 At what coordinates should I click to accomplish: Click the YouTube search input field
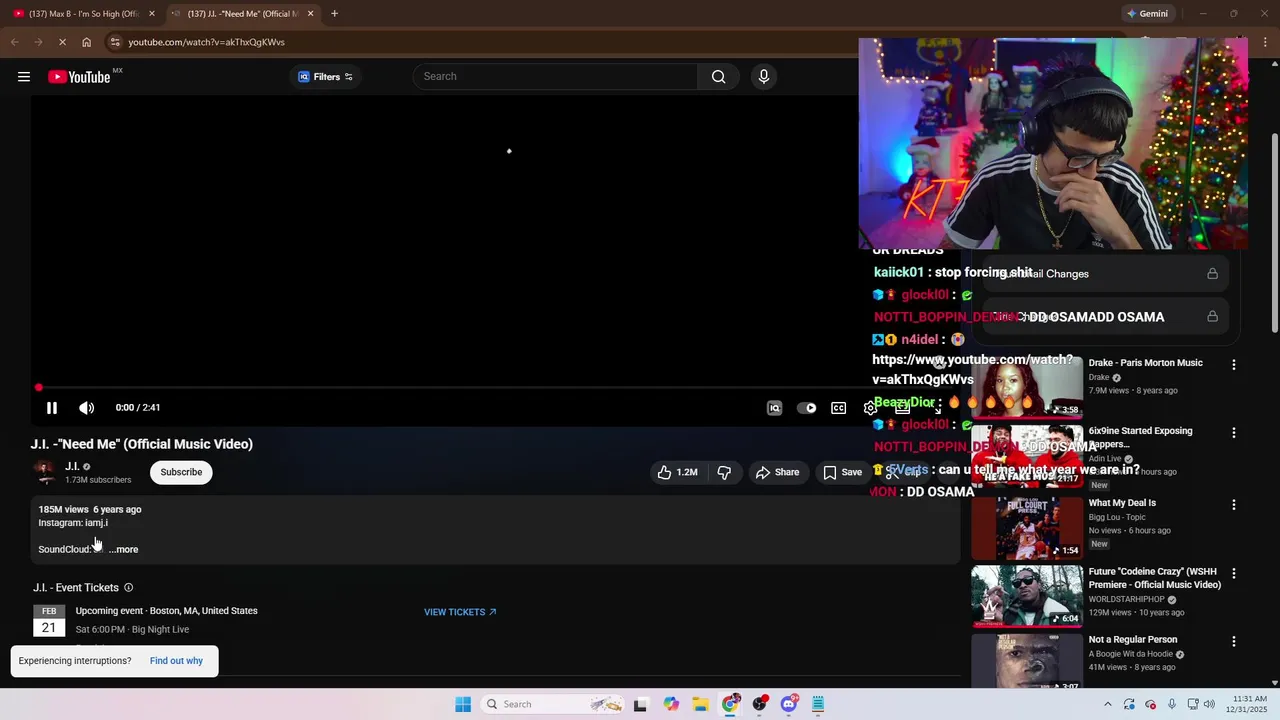click(556, 77)
